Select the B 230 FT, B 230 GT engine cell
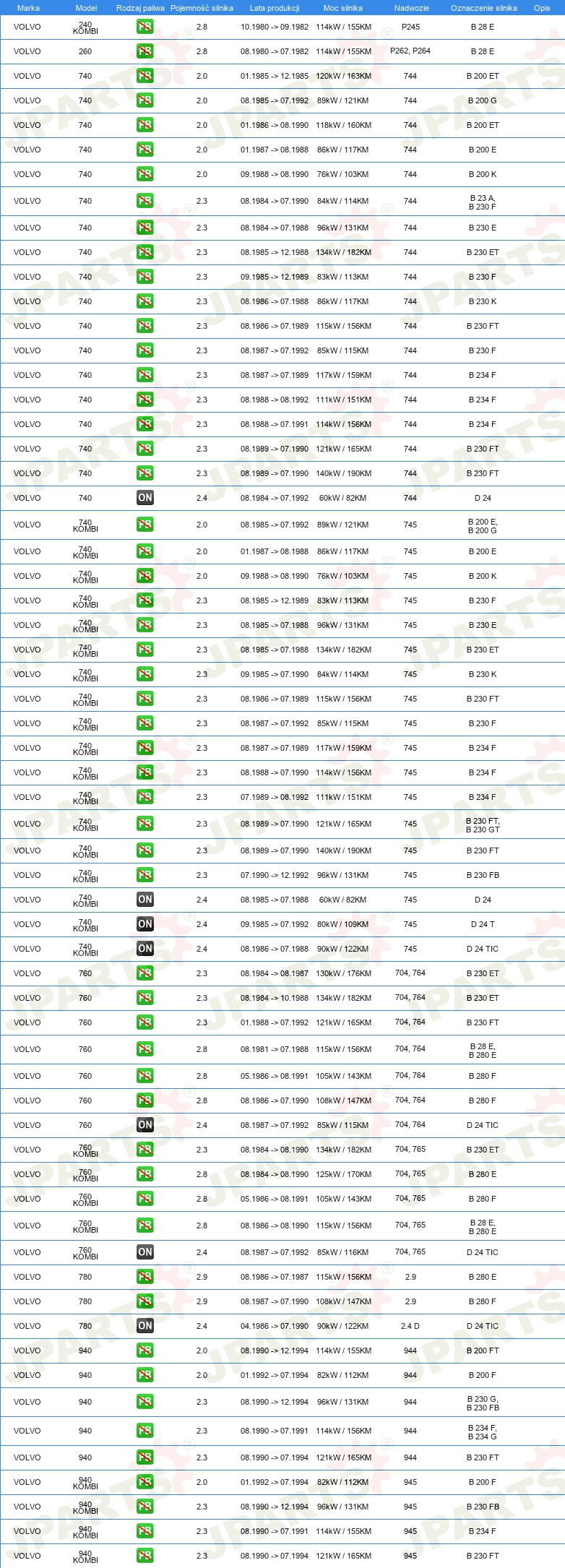The width and height of the screenshot is (565, 1568). point(483,825)
